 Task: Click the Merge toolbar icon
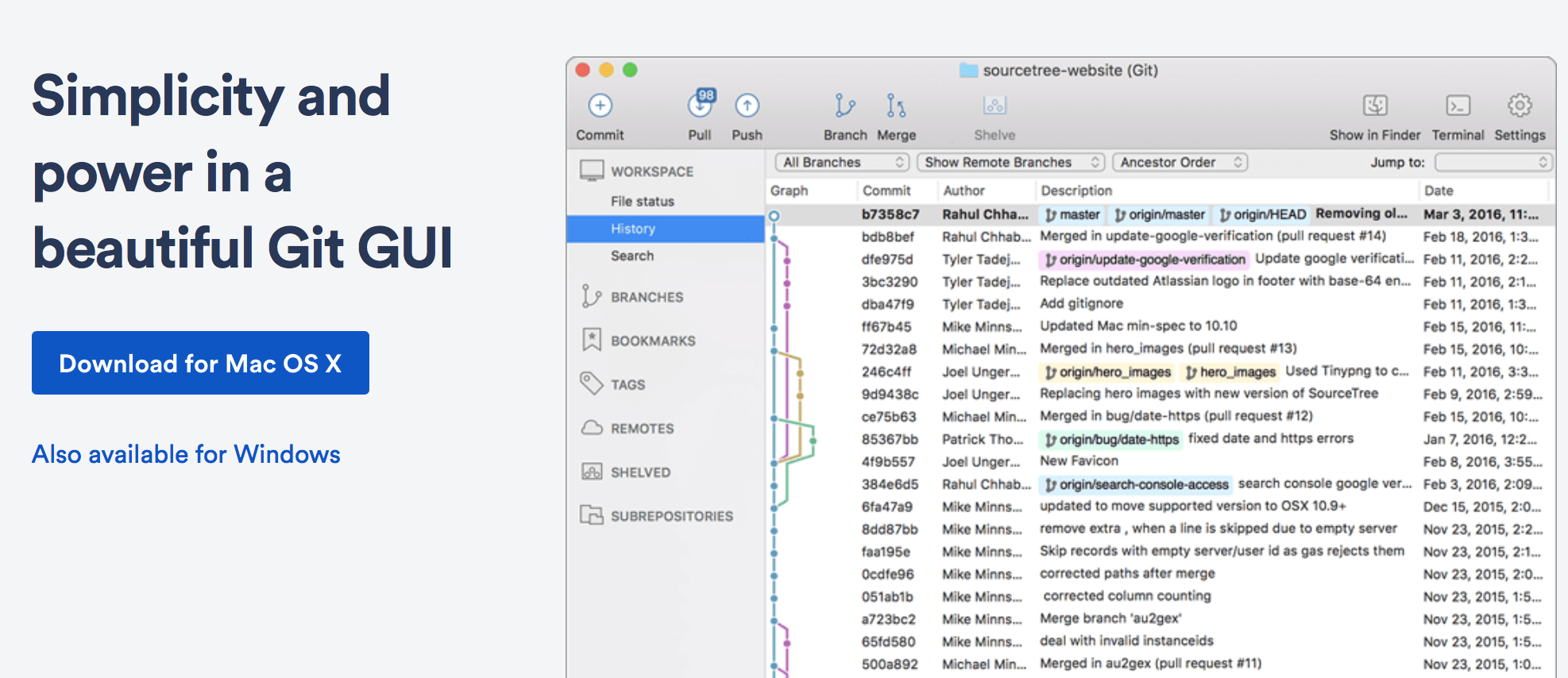896,105
